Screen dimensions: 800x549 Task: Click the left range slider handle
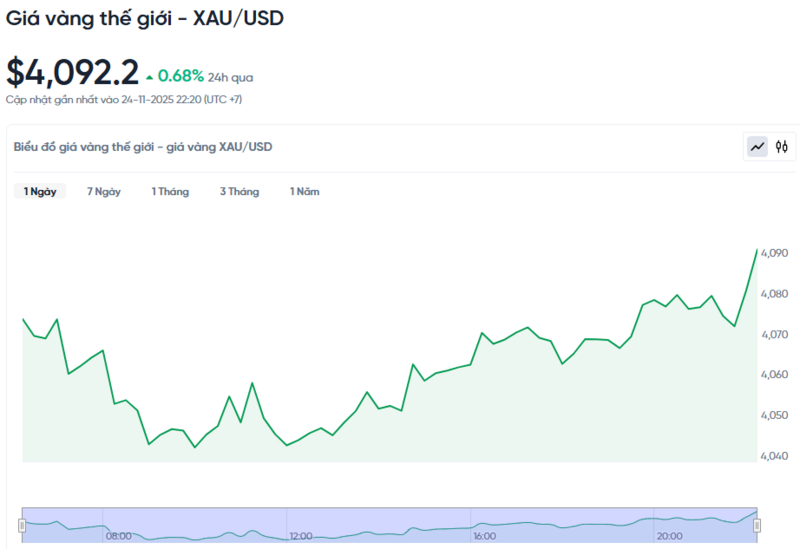[22, 525]
